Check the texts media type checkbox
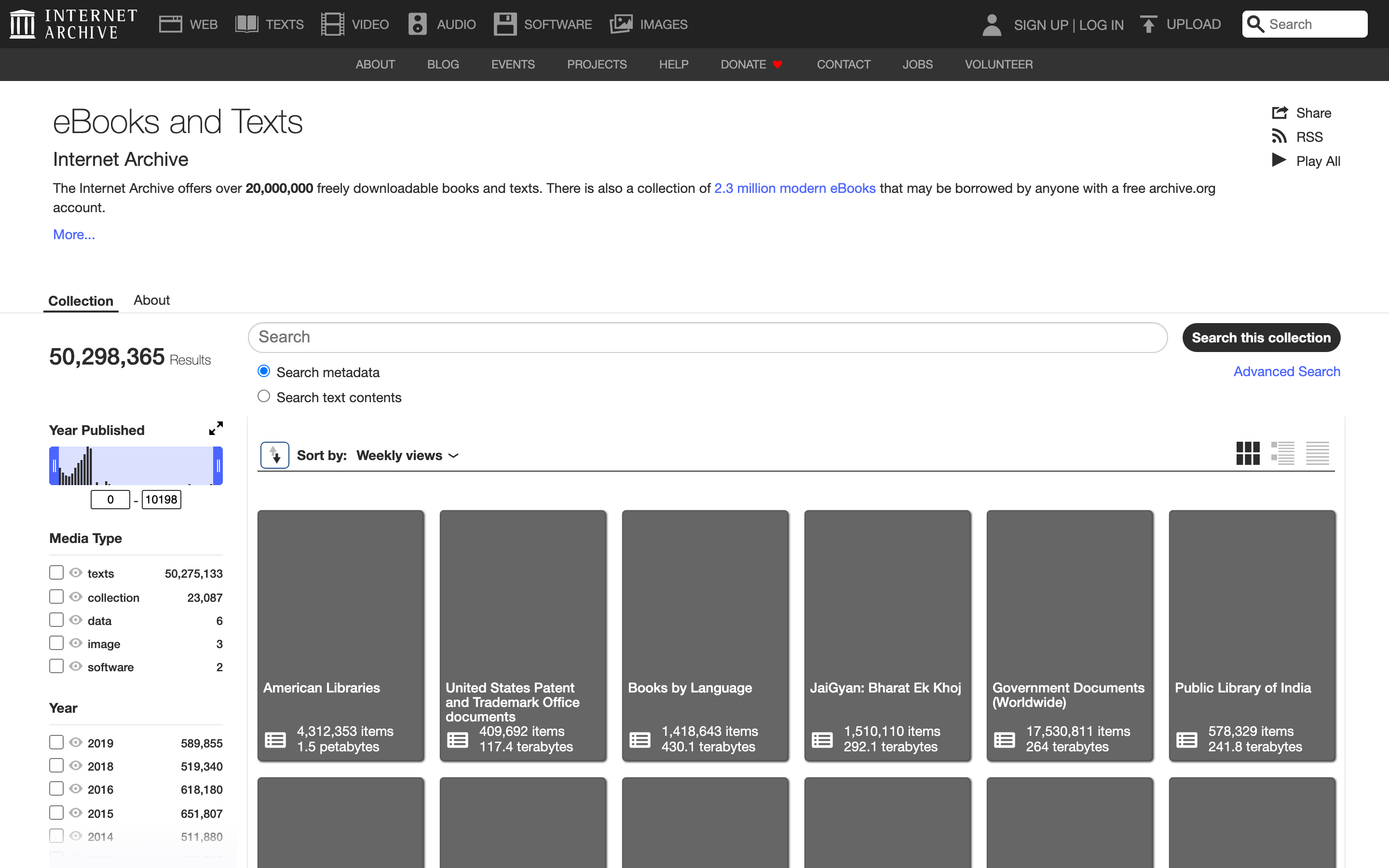Viewport: 1389px width, 868px height. click(x=56, y=572)
